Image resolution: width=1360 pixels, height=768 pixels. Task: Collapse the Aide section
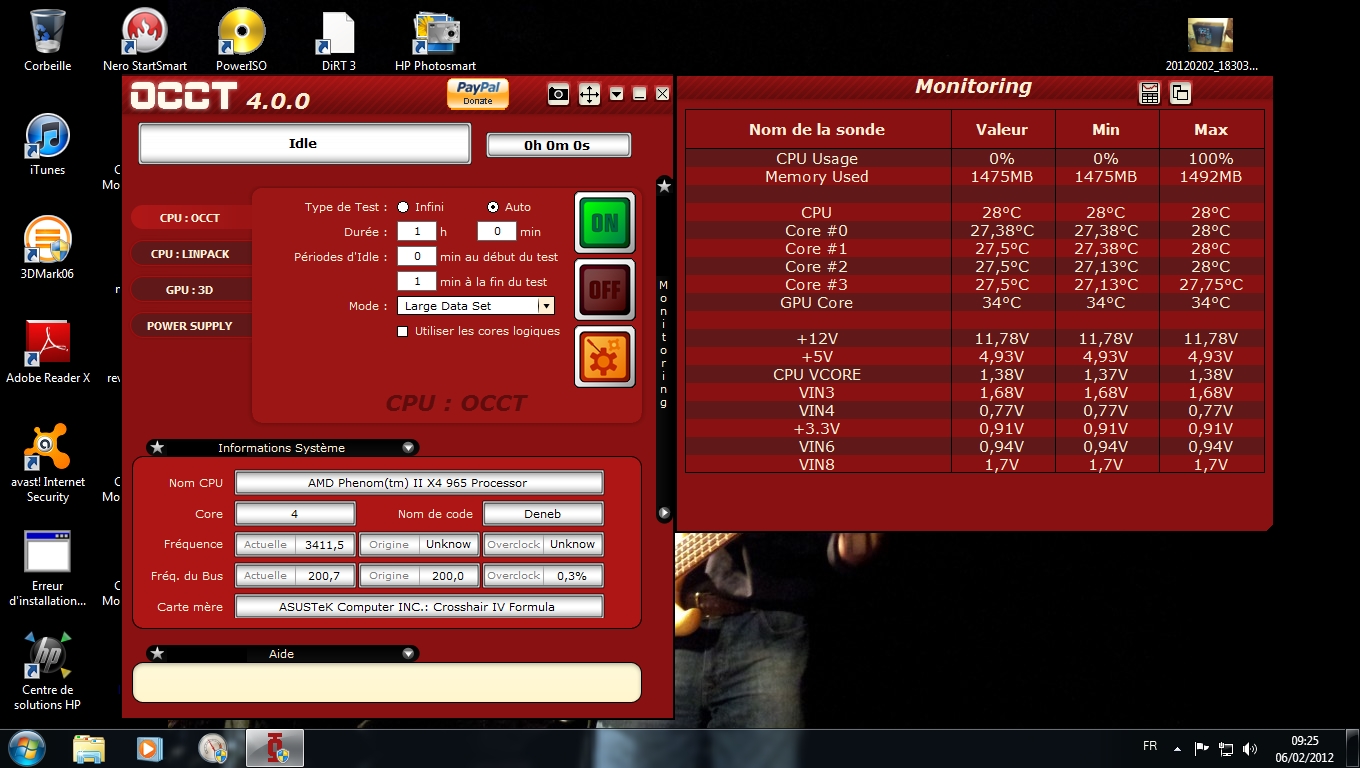[x=408, y=654]
